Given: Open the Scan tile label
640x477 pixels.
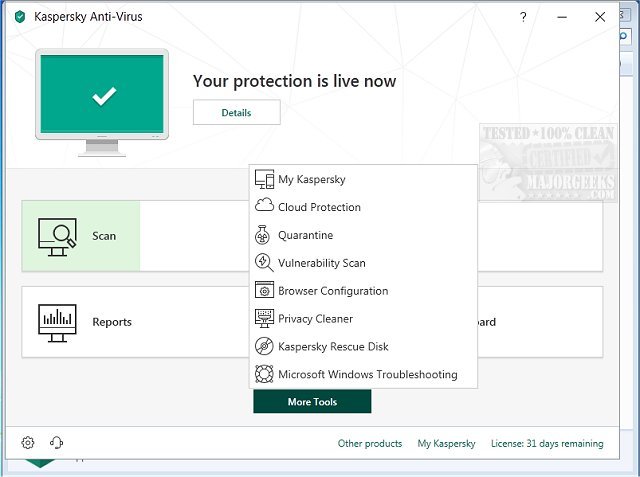Looking at the screenshot, I should (x=104, y=236).
